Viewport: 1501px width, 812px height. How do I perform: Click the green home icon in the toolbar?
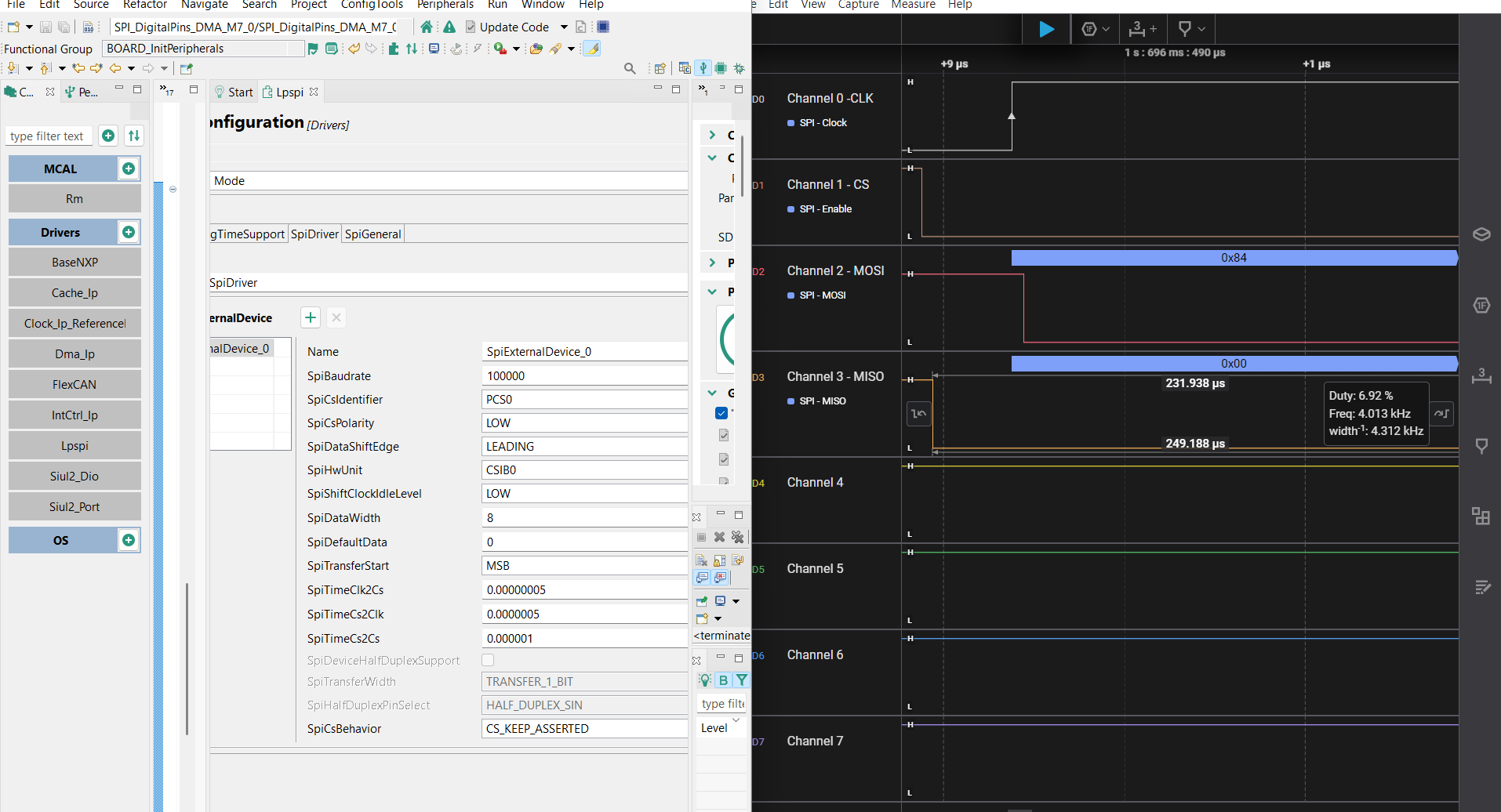pos(426,27)
